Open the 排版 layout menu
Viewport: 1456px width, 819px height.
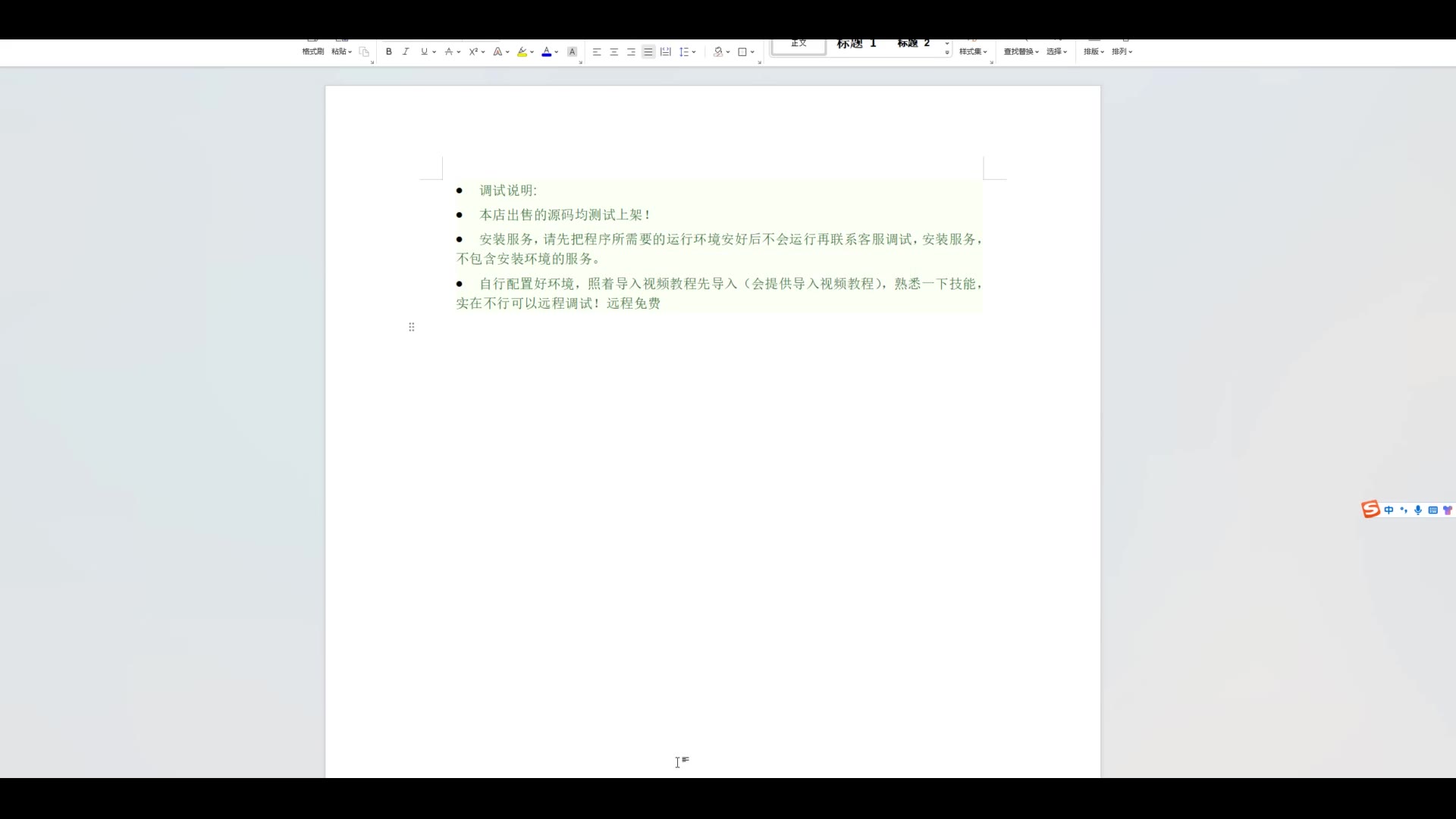point(1093,52)
